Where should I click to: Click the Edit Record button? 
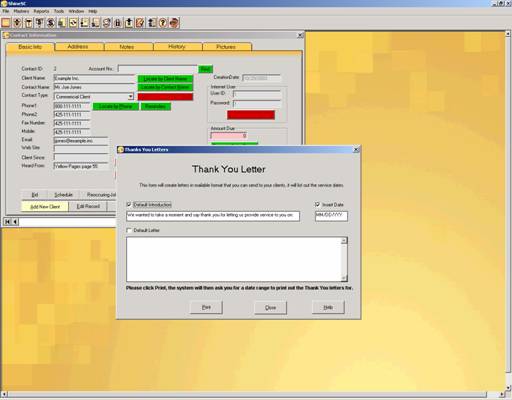click(88, 207)
